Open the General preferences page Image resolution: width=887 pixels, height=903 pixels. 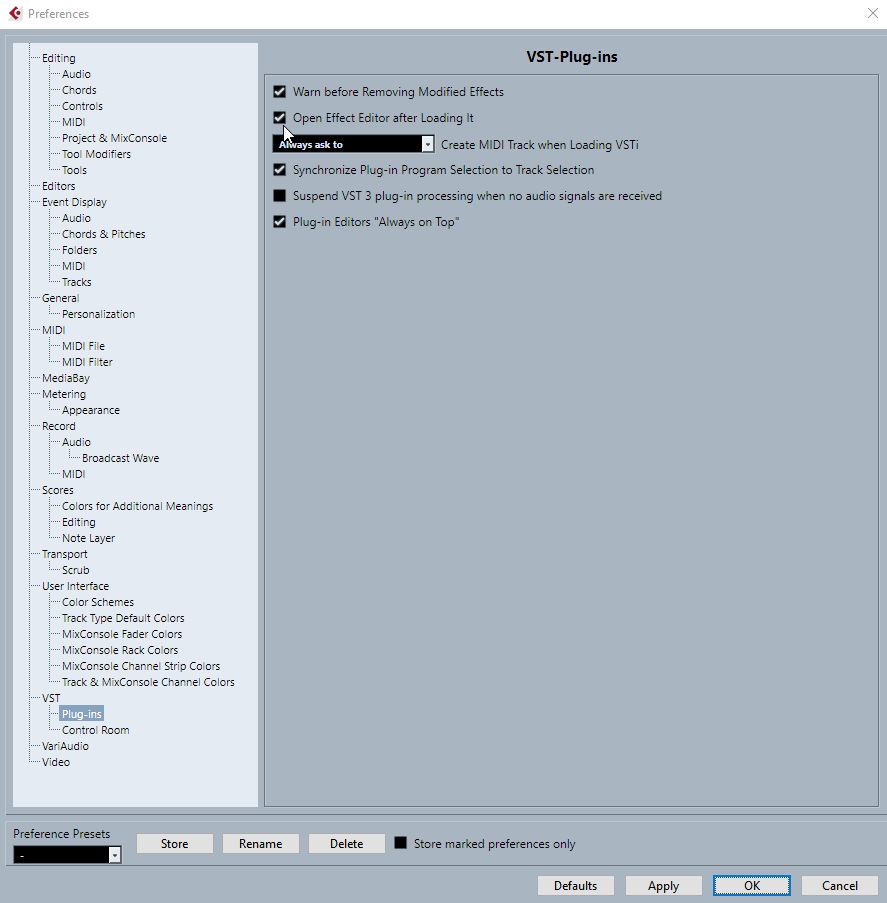(x=60, y=298)
